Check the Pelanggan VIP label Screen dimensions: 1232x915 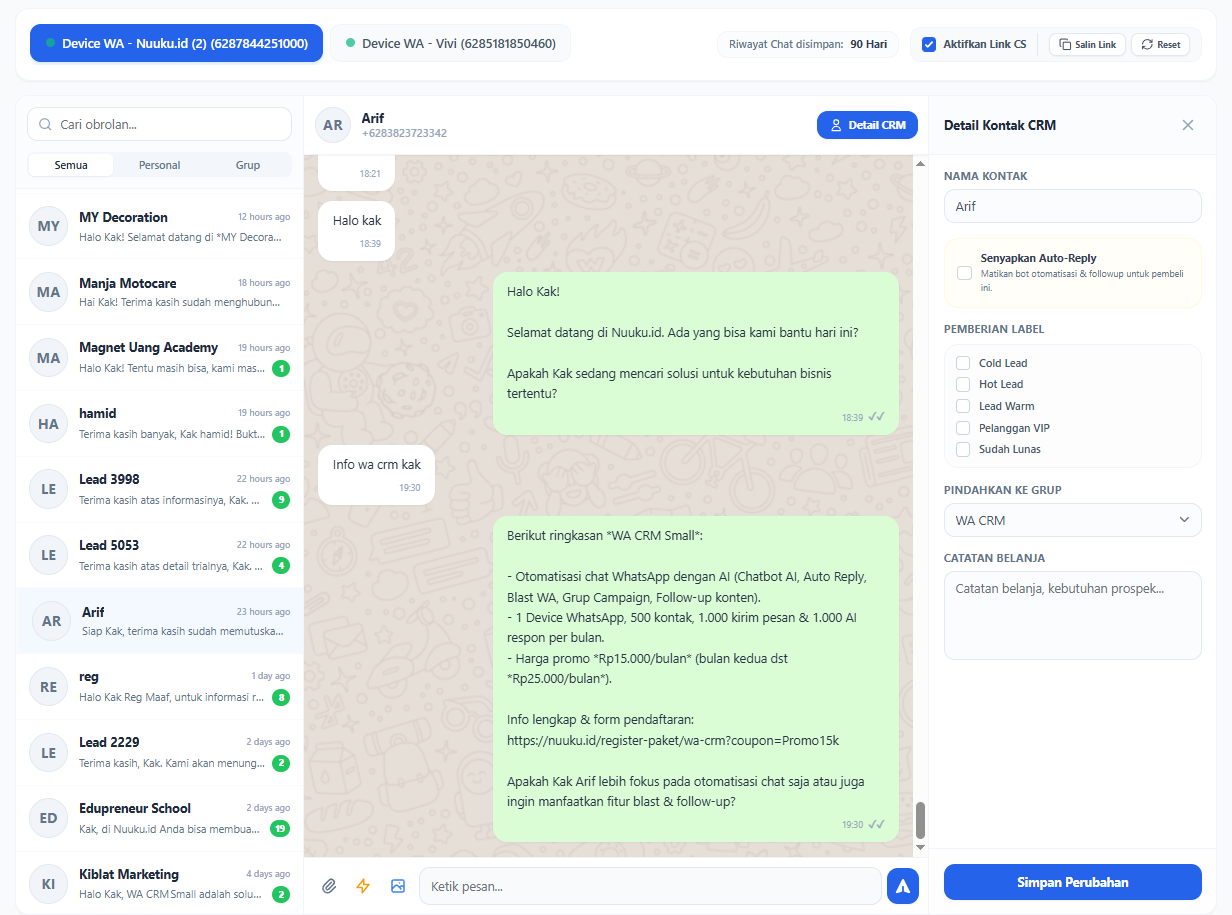(963, 428)
